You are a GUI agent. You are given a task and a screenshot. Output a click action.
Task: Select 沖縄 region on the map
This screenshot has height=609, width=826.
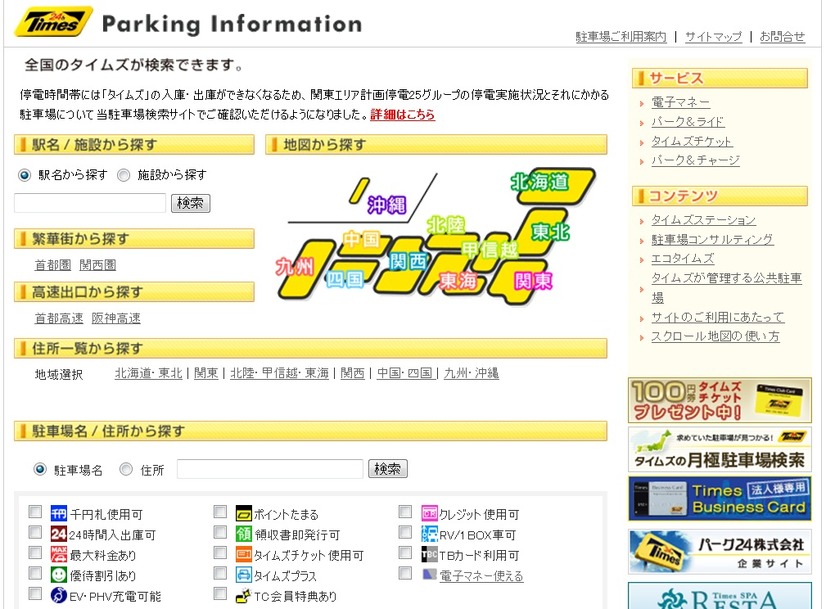pos(386,204)
